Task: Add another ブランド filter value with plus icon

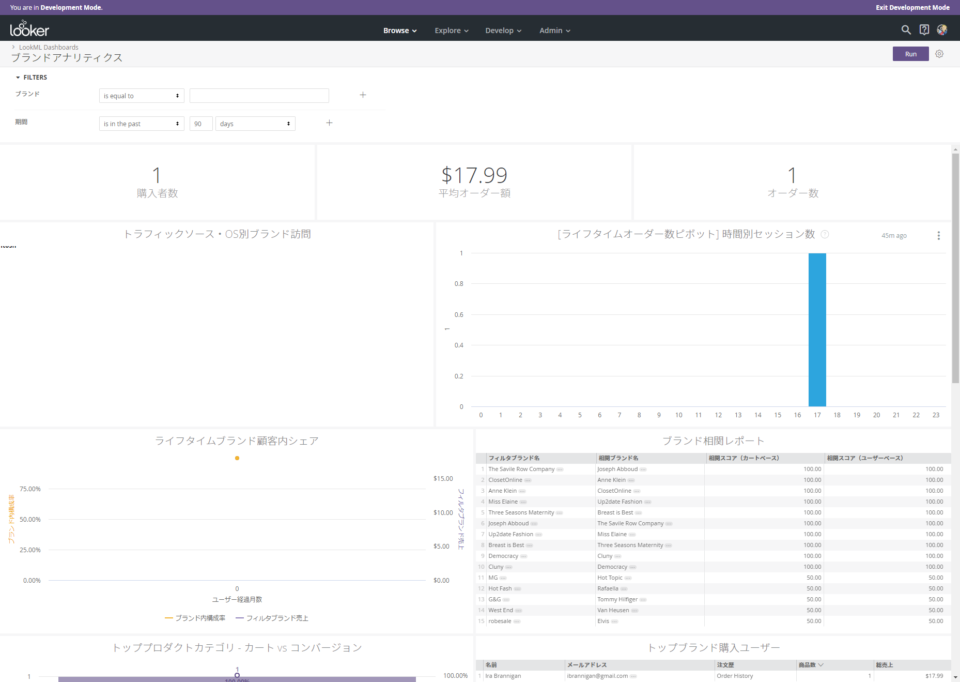Action: tap(363, 96)
